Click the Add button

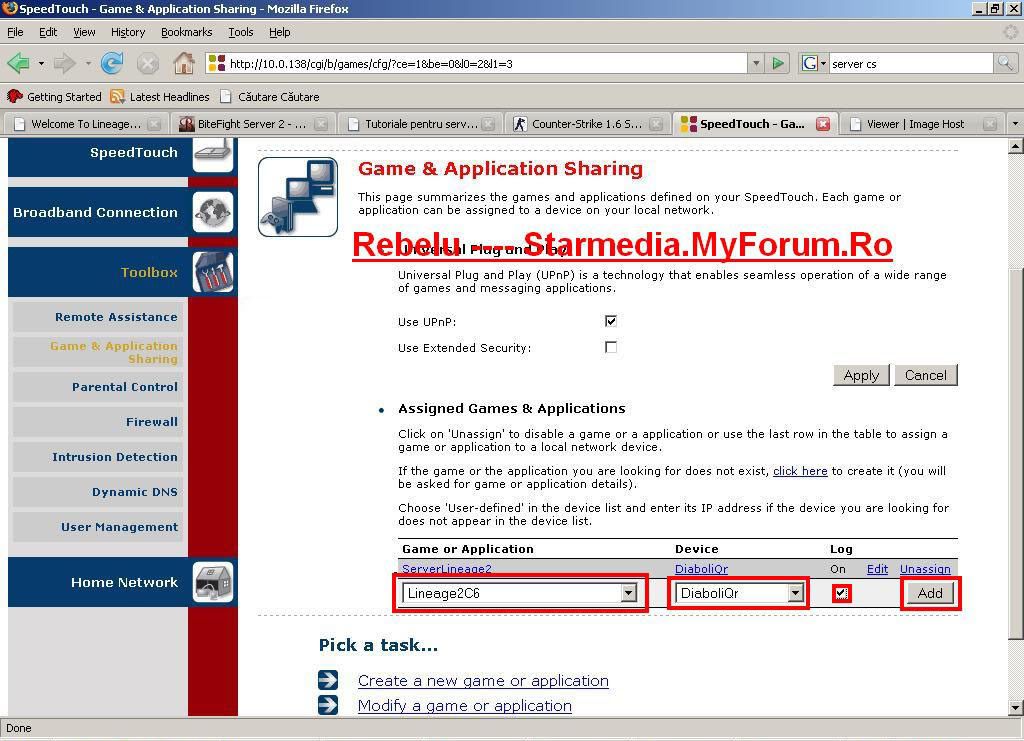click(930, 593)
